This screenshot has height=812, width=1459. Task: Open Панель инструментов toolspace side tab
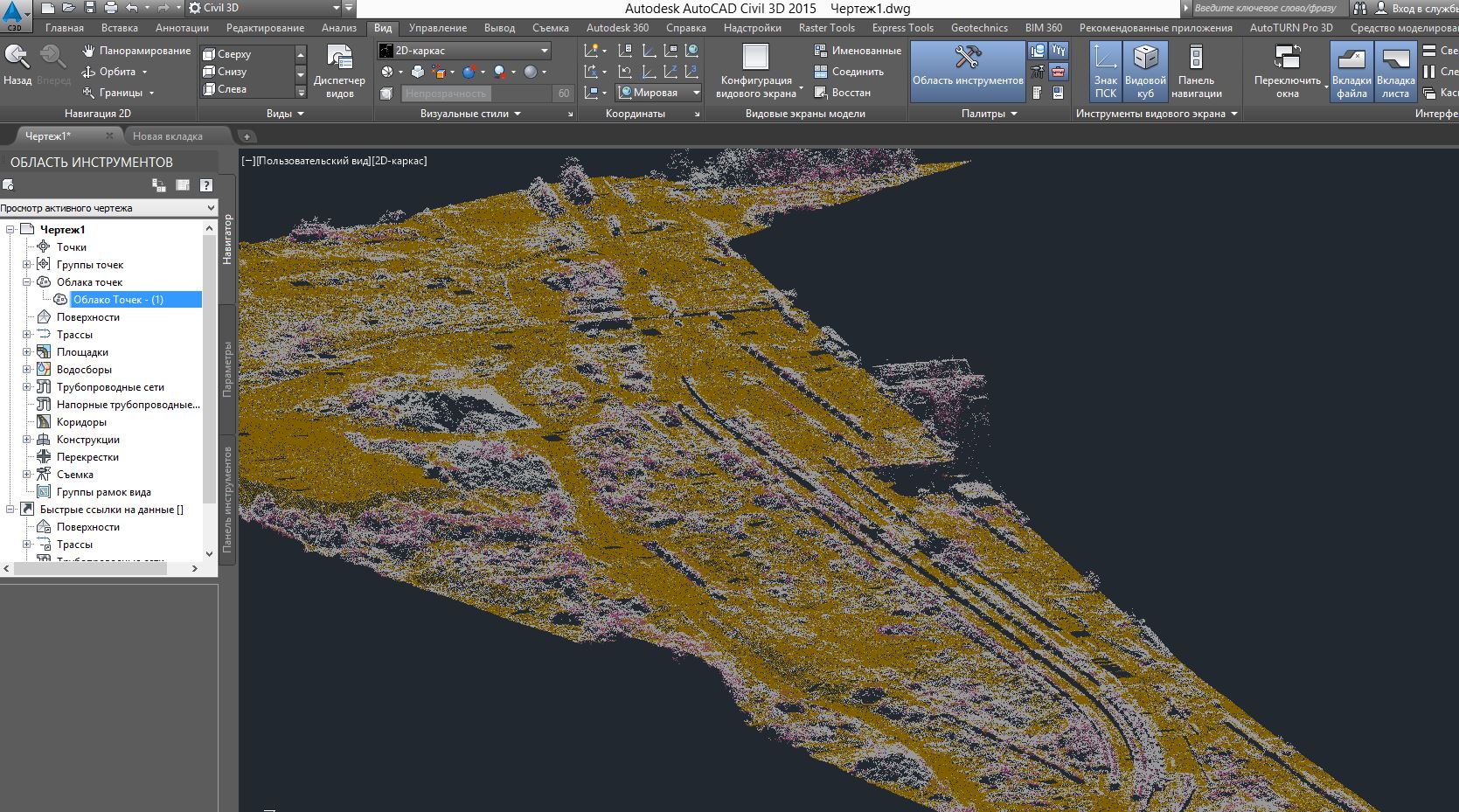pyautogui.click(x=227, y=499)
